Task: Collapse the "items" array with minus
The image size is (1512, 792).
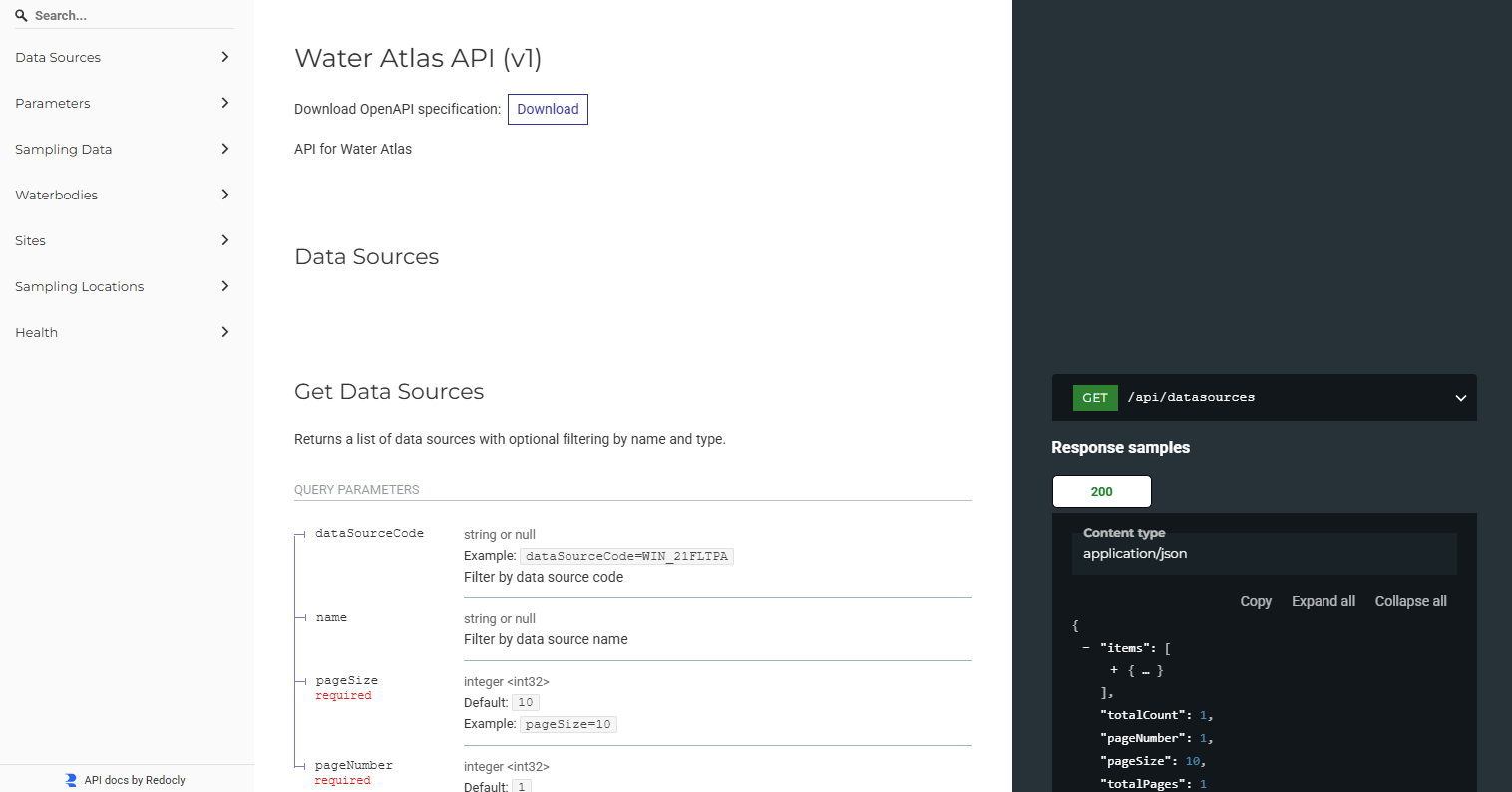Action: [1086, 648]
